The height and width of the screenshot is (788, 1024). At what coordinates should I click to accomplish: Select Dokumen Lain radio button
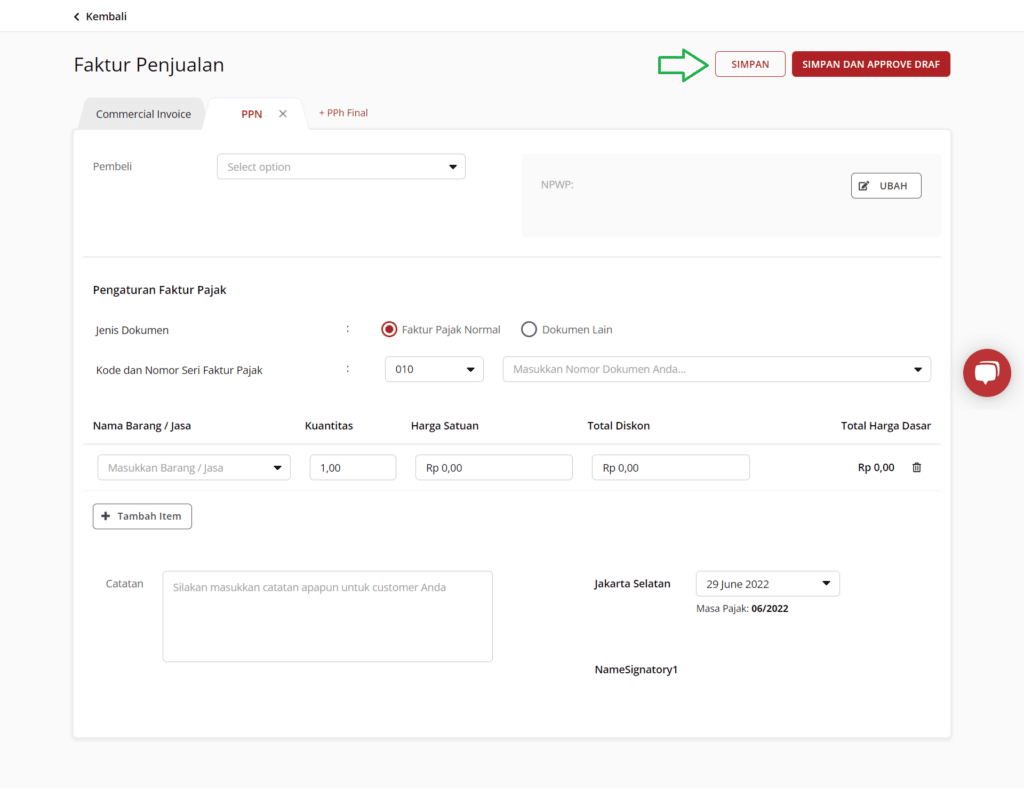tap(529, 330)
